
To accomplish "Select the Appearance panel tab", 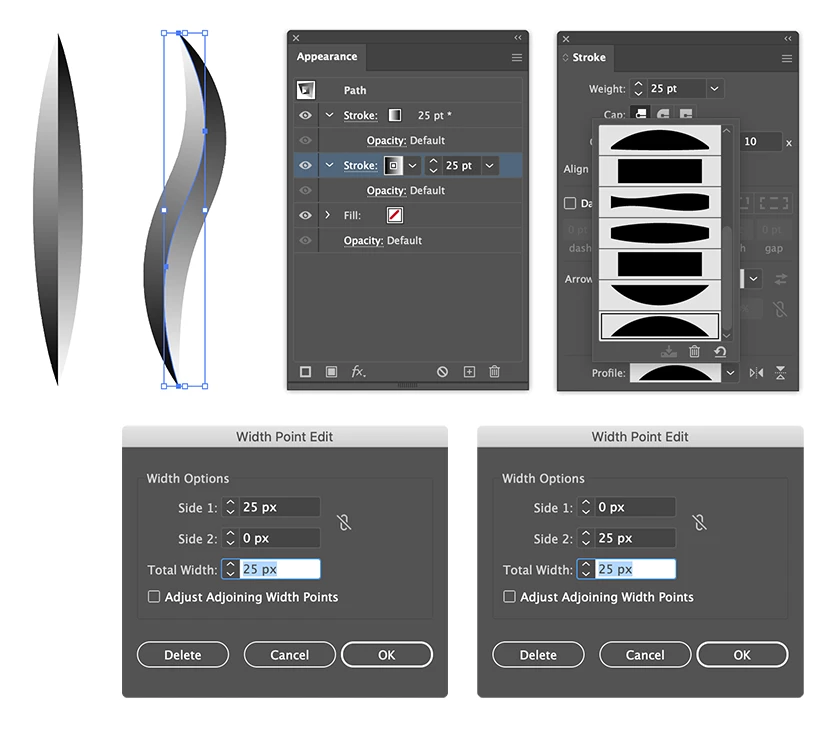I will coord(327,57).
